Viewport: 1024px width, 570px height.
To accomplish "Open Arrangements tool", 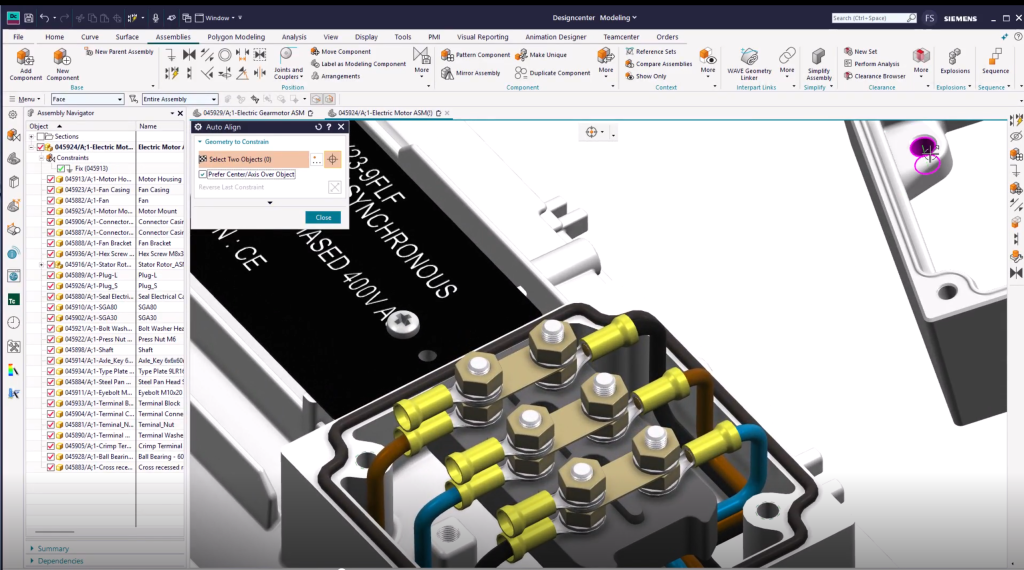I will (335, 76).
